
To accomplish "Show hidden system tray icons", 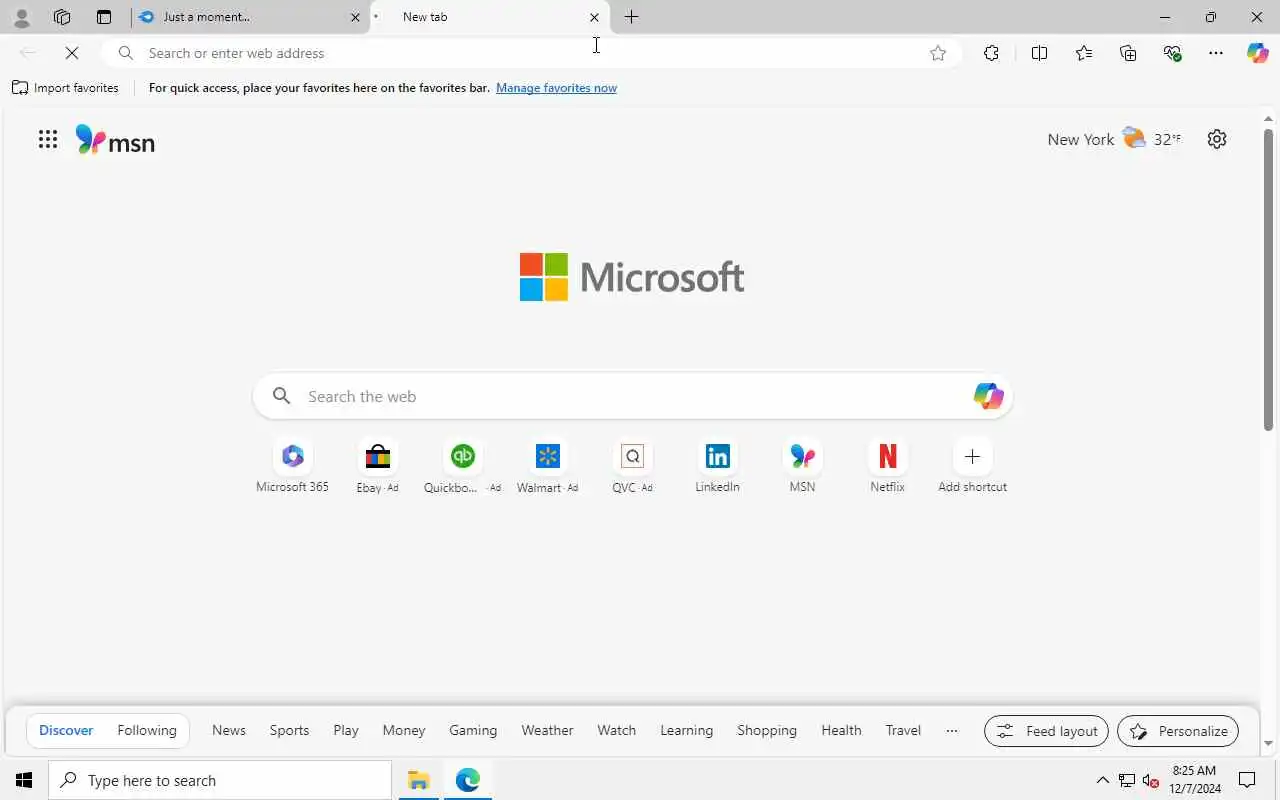I will pos(1102,780).
